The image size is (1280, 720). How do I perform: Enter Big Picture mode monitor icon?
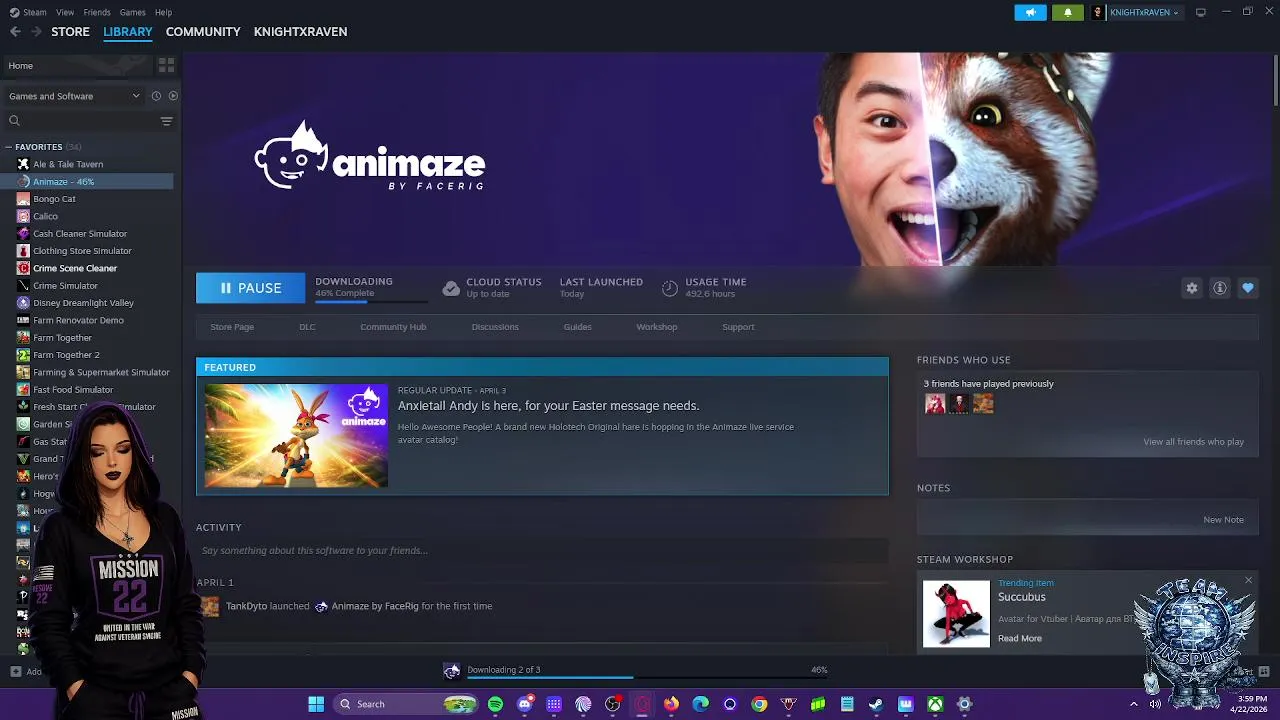1201,12
